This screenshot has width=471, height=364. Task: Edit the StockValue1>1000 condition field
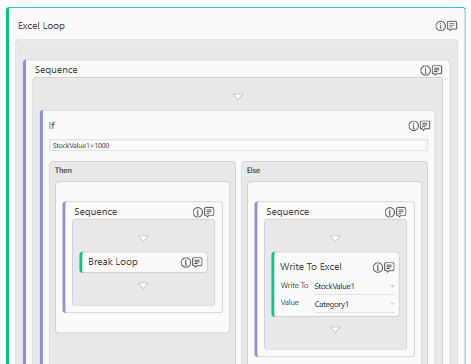[x=238, y=145]
